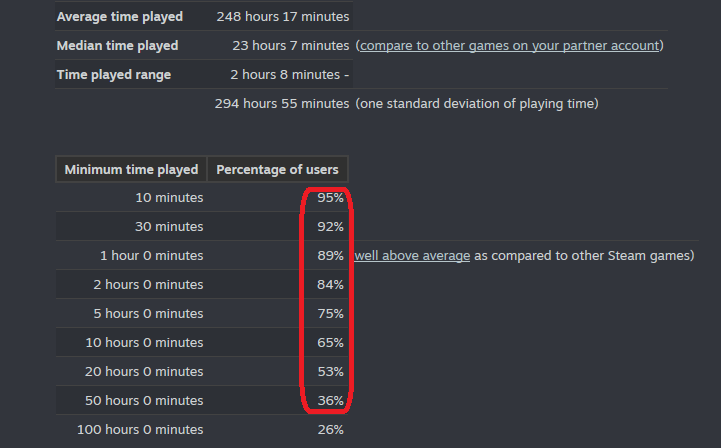The image size is (721, 448).
Task: Select the 36% percentage cell
Action: (331, 401)
